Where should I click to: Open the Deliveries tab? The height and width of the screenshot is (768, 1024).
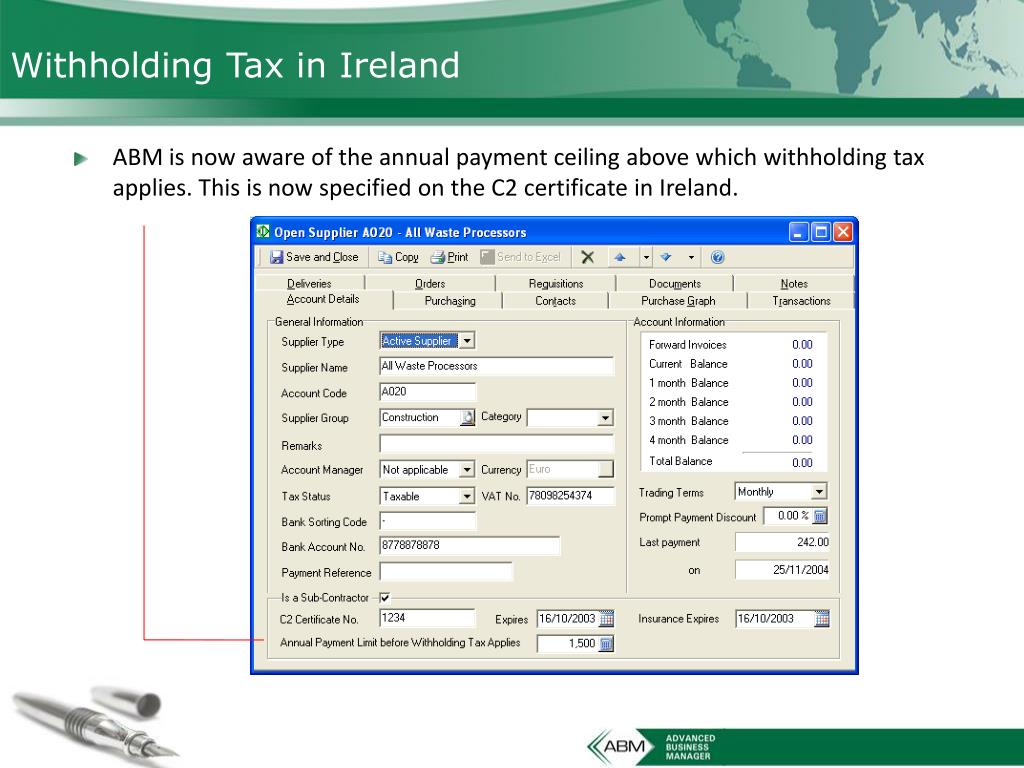click(310, 283)
